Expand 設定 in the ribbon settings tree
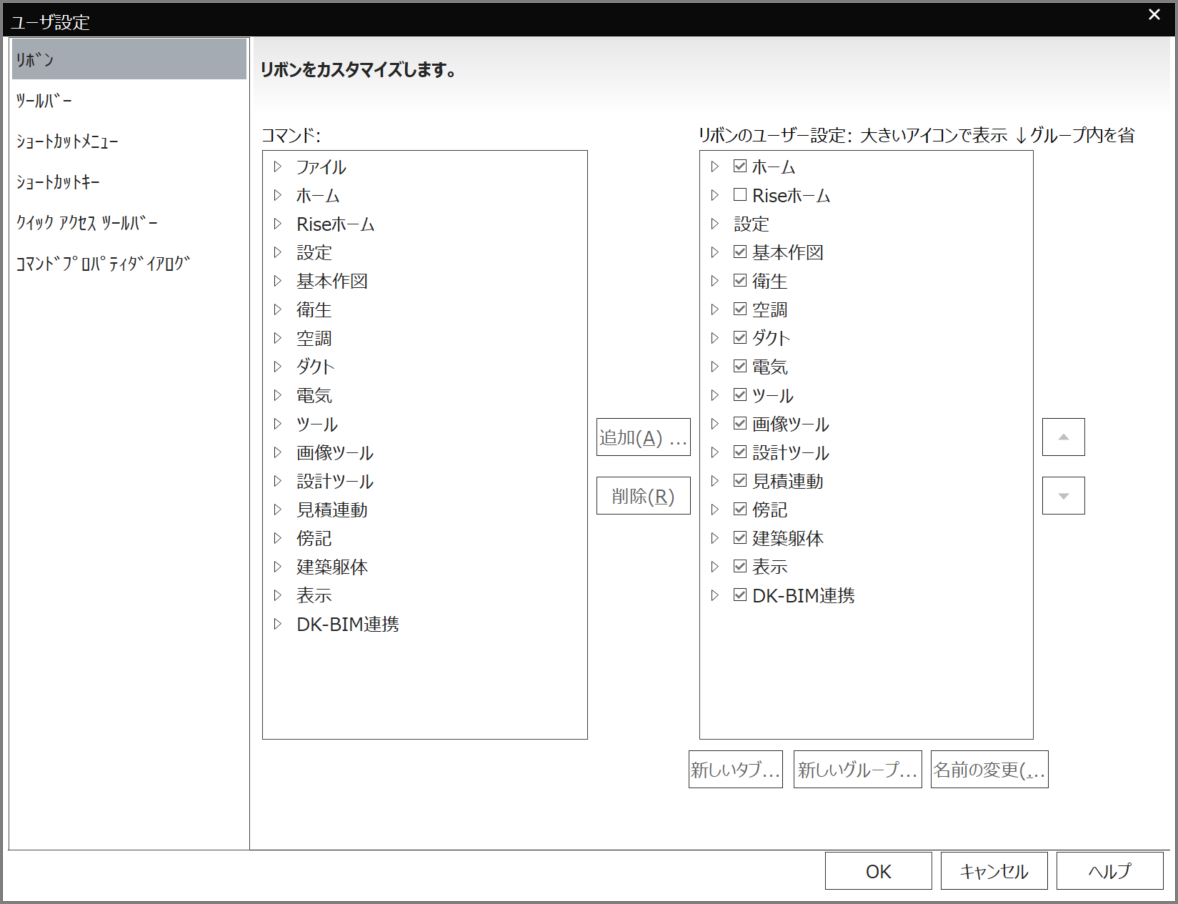Screen dimensions: 1178x904 tap(714, 224)
